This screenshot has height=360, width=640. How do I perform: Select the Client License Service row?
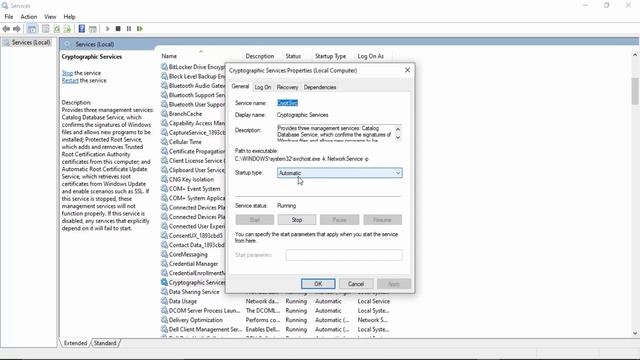tap(193, 160)
